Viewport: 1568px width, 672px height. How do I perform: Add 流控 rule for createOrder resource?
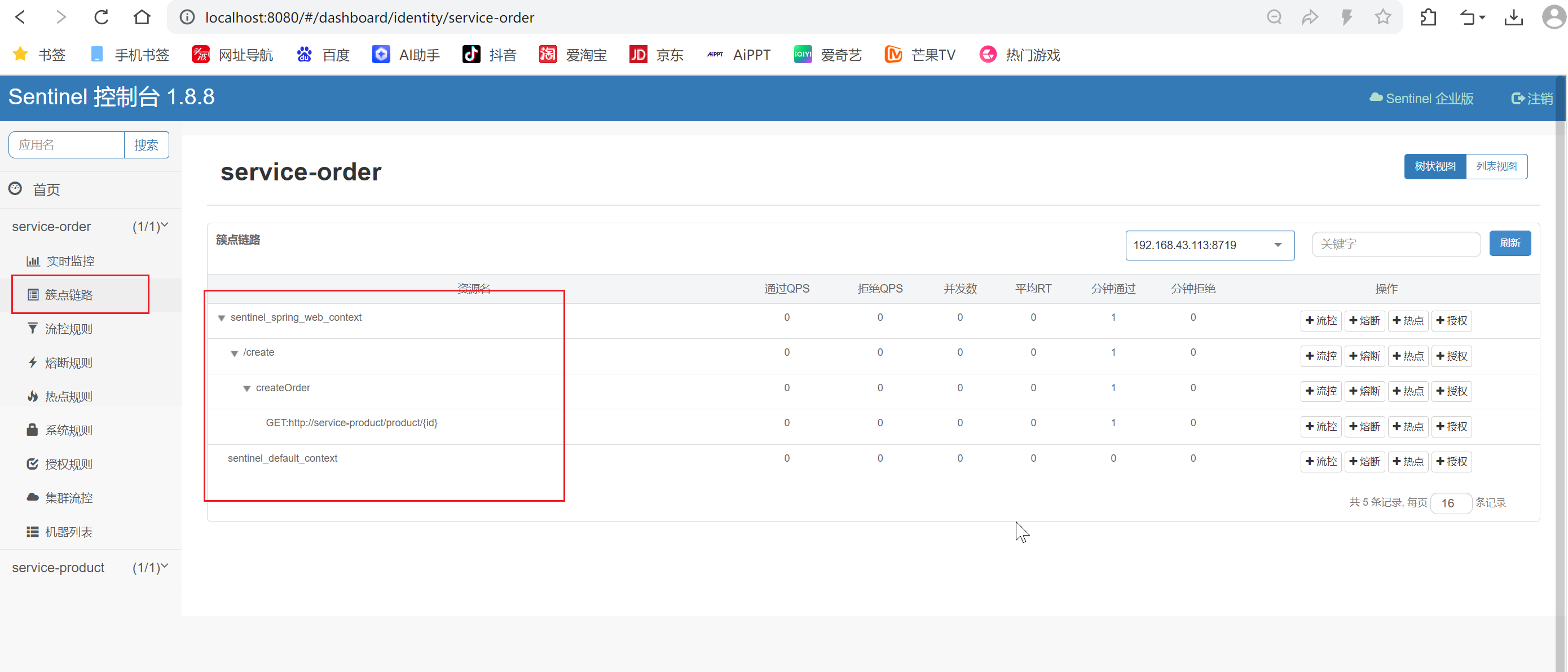tap(1320, 391)
